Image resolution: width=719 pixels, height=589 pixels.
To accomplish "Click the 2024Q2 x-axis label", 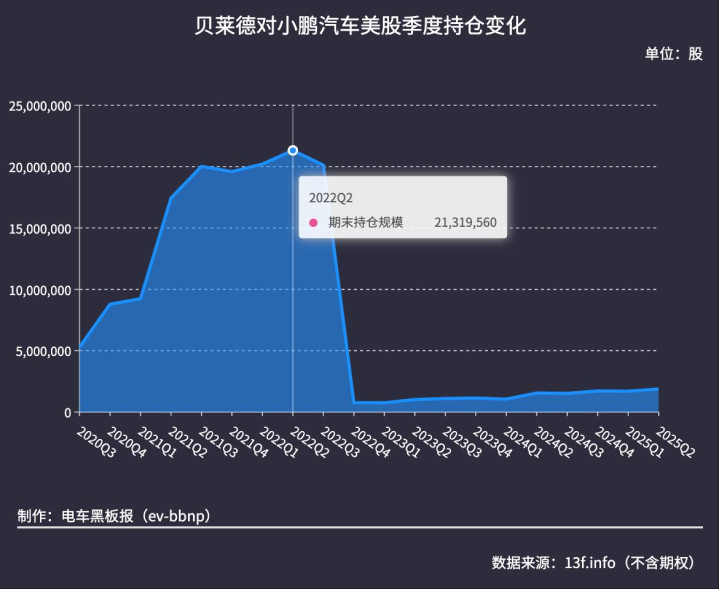I will coord(553,442).
